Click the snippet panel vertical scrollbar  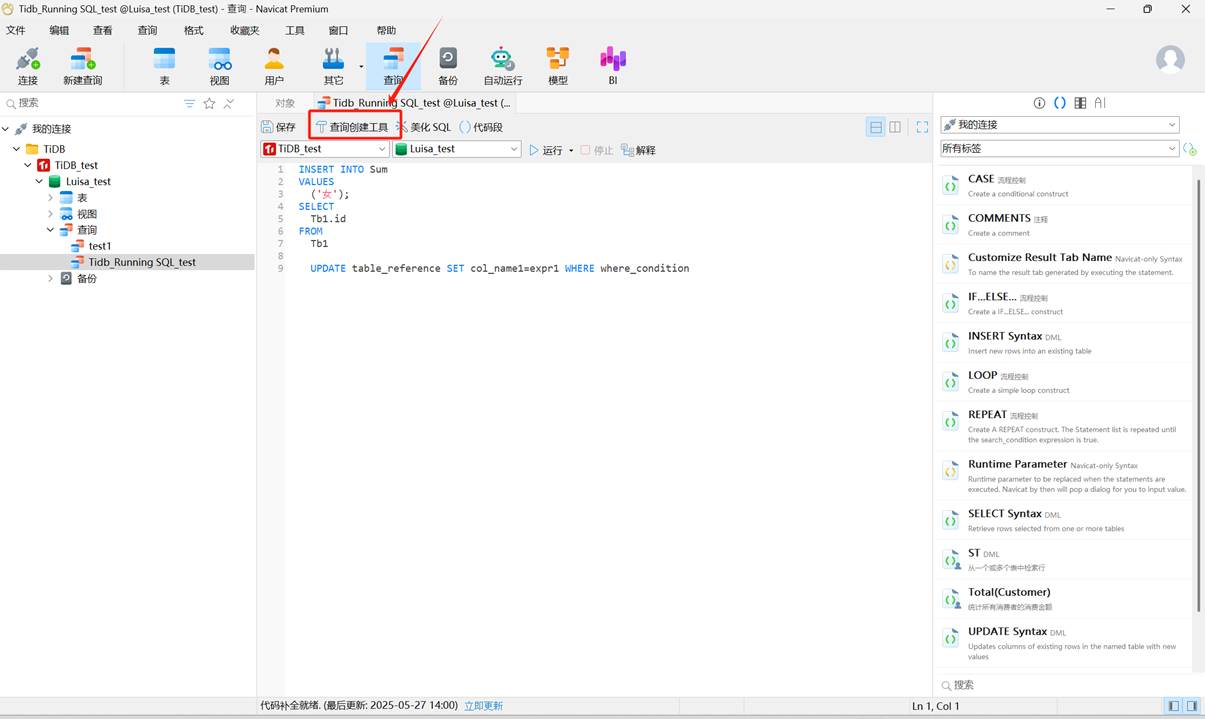1198,400
